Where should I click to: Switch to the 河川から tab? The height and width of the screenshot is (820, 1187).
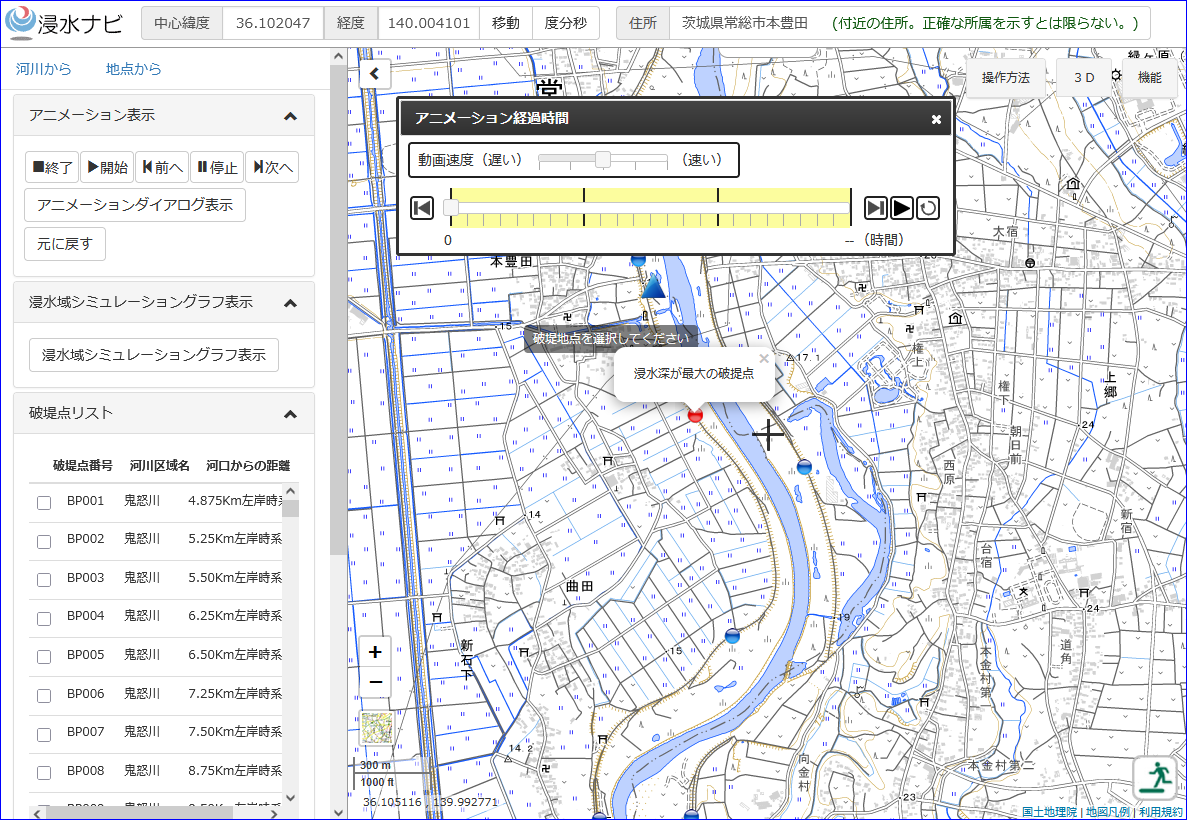coord(44,69)
